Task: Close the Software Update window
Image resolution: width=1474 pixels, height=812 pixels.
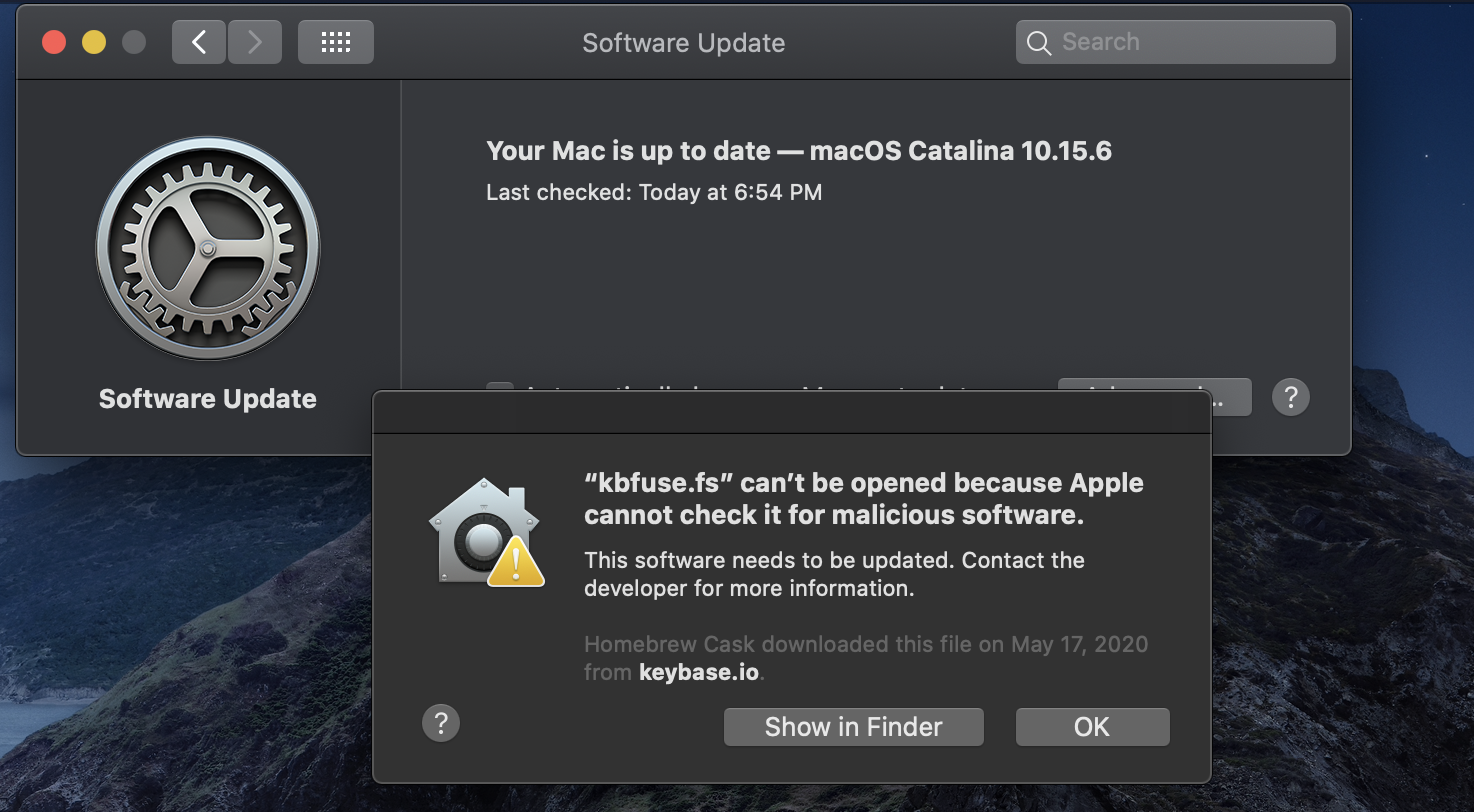Action: 54,42
